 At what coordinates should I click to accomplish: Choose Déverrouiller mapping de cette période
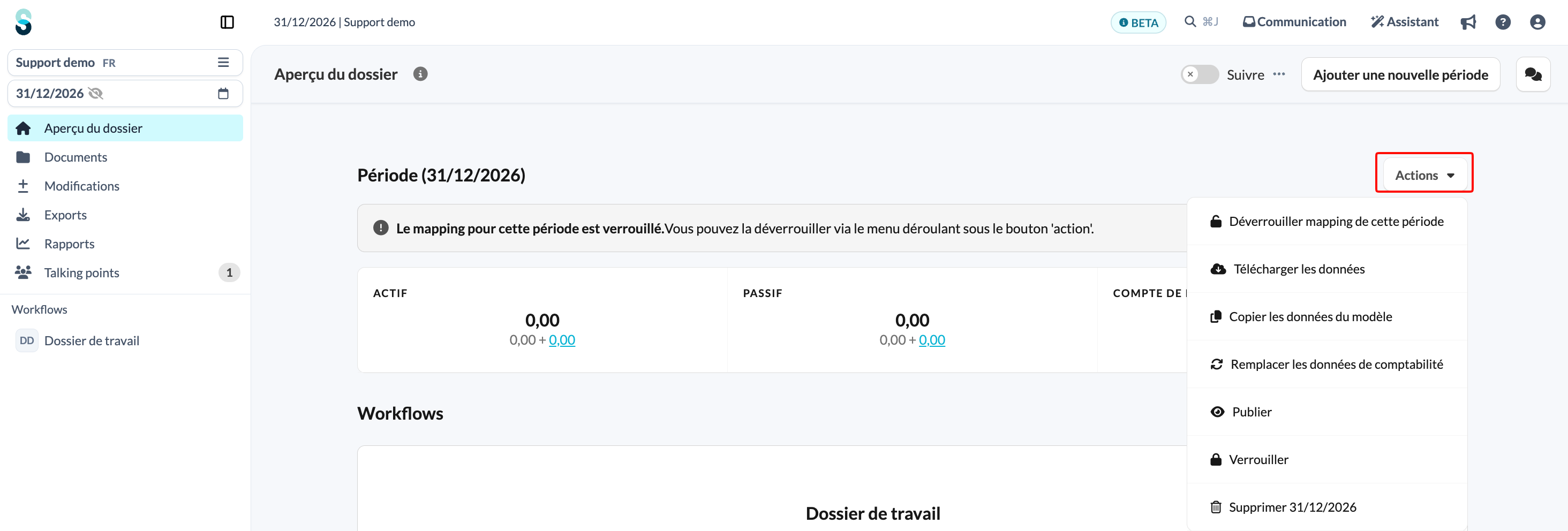[1327, 222]
